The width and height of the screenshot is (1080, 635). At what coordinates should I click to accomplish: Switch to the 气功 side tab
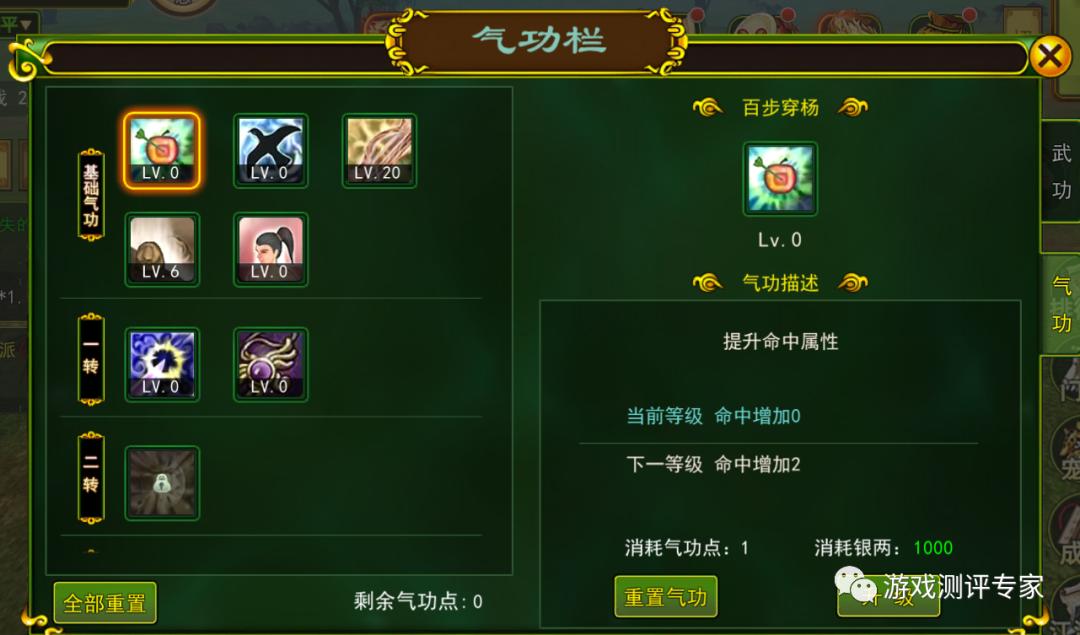pos(1061,304)
